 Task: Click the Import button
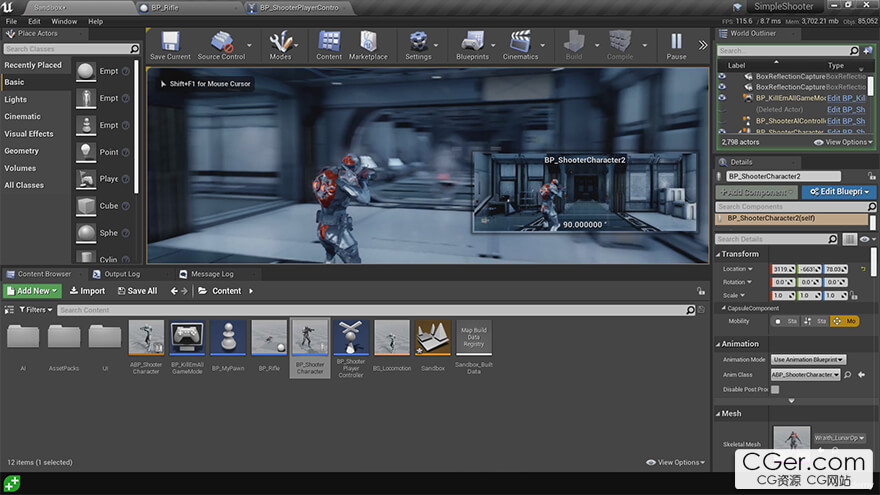87,291
